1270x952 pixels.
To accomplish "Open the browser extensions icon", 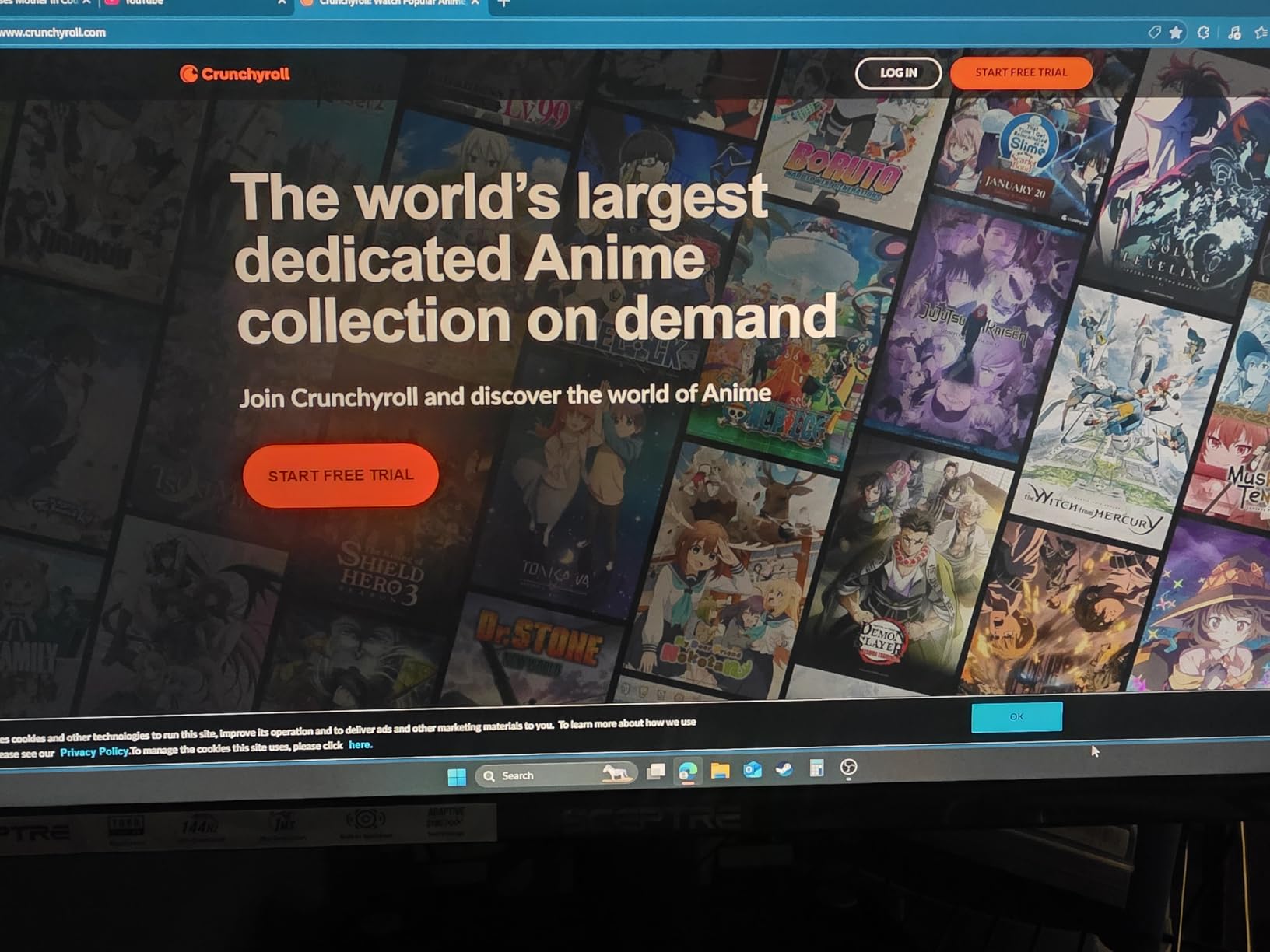I will point(1203,32).
